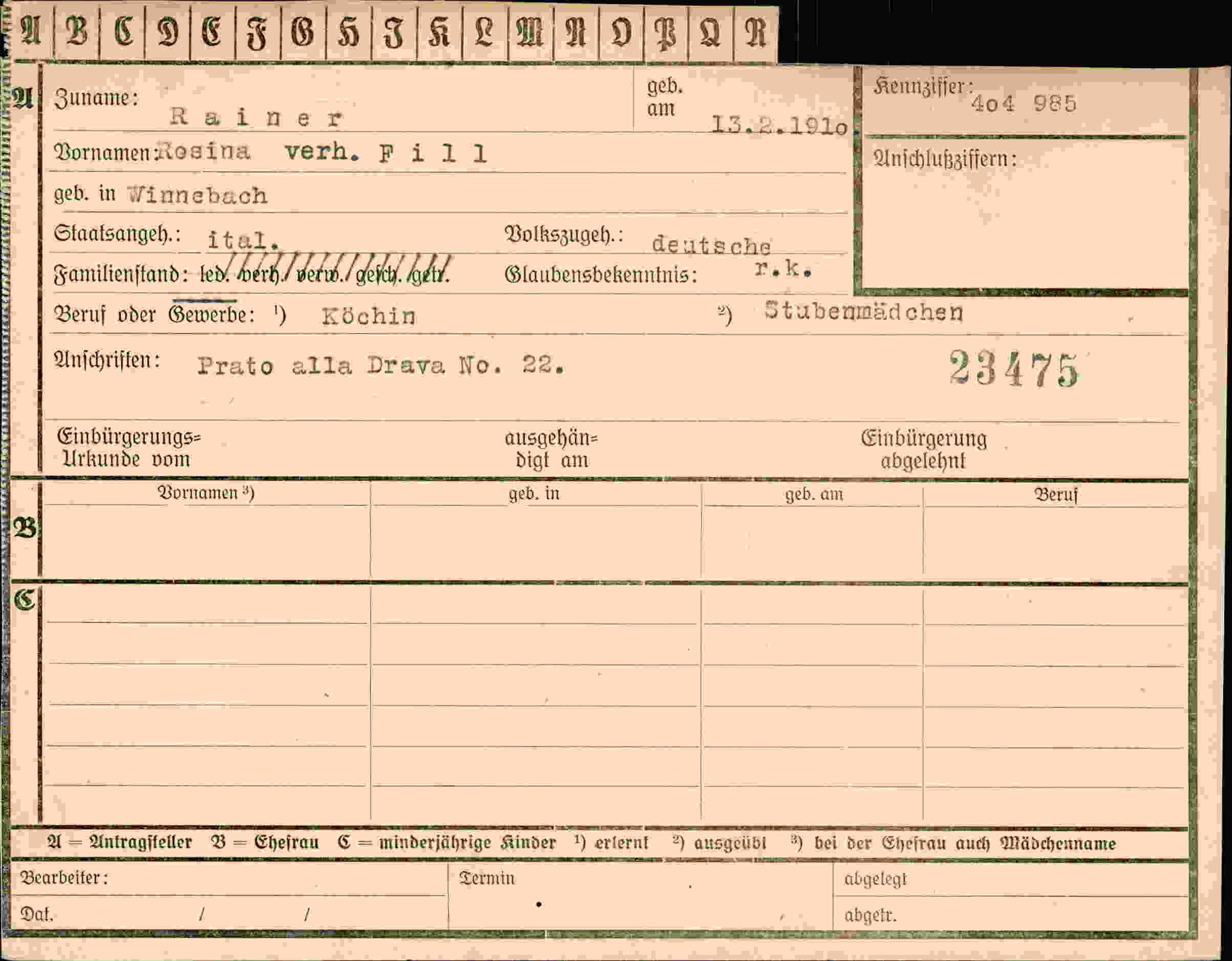Click the practiced occupation "Stubenmädchen"
Viewport: 1232px width, 961px height.
tap(864, 311)
